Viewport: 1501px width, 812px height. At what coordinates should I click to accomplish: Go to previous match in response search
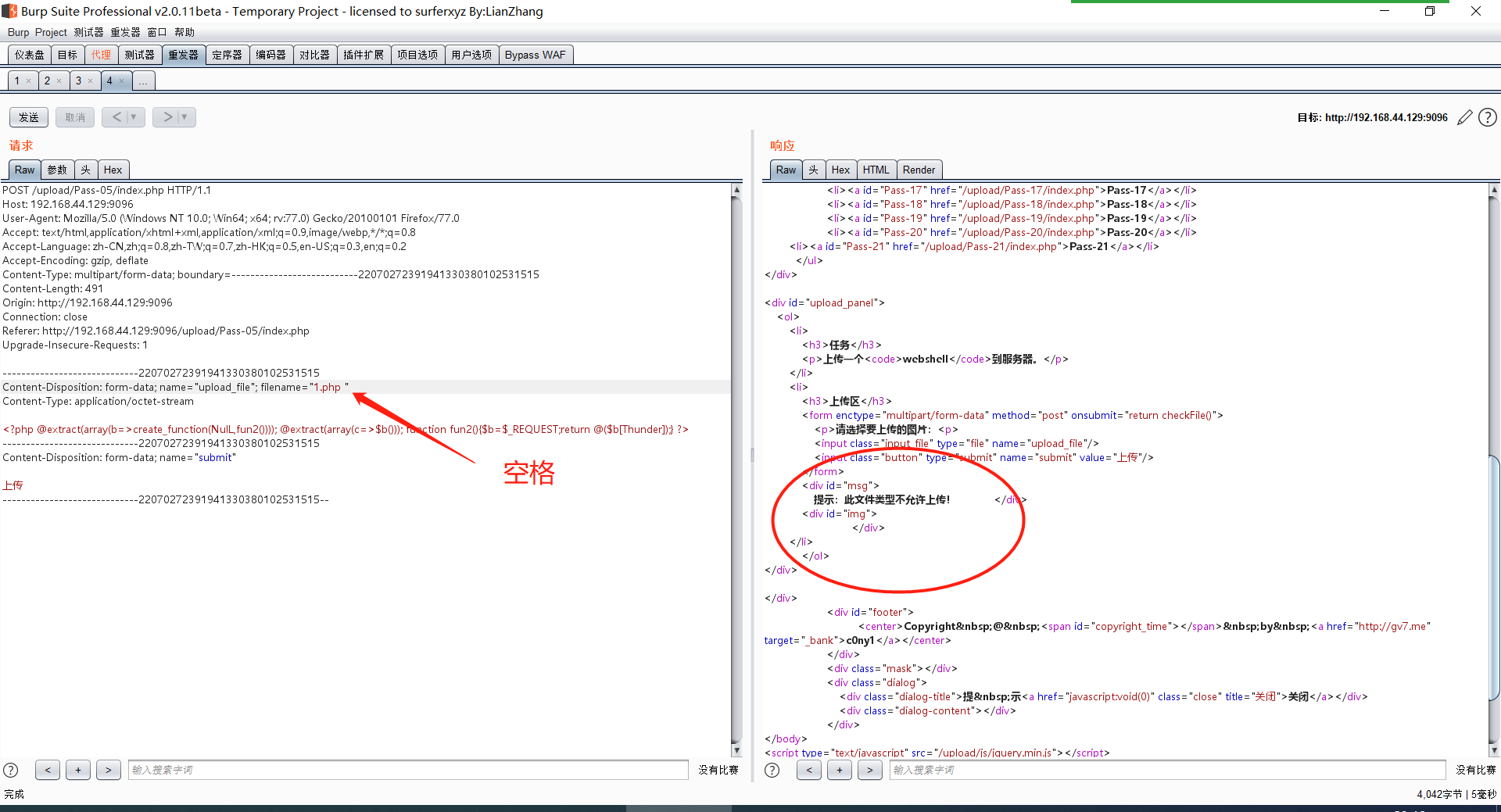pyautogui.click(x=809, y=770)
